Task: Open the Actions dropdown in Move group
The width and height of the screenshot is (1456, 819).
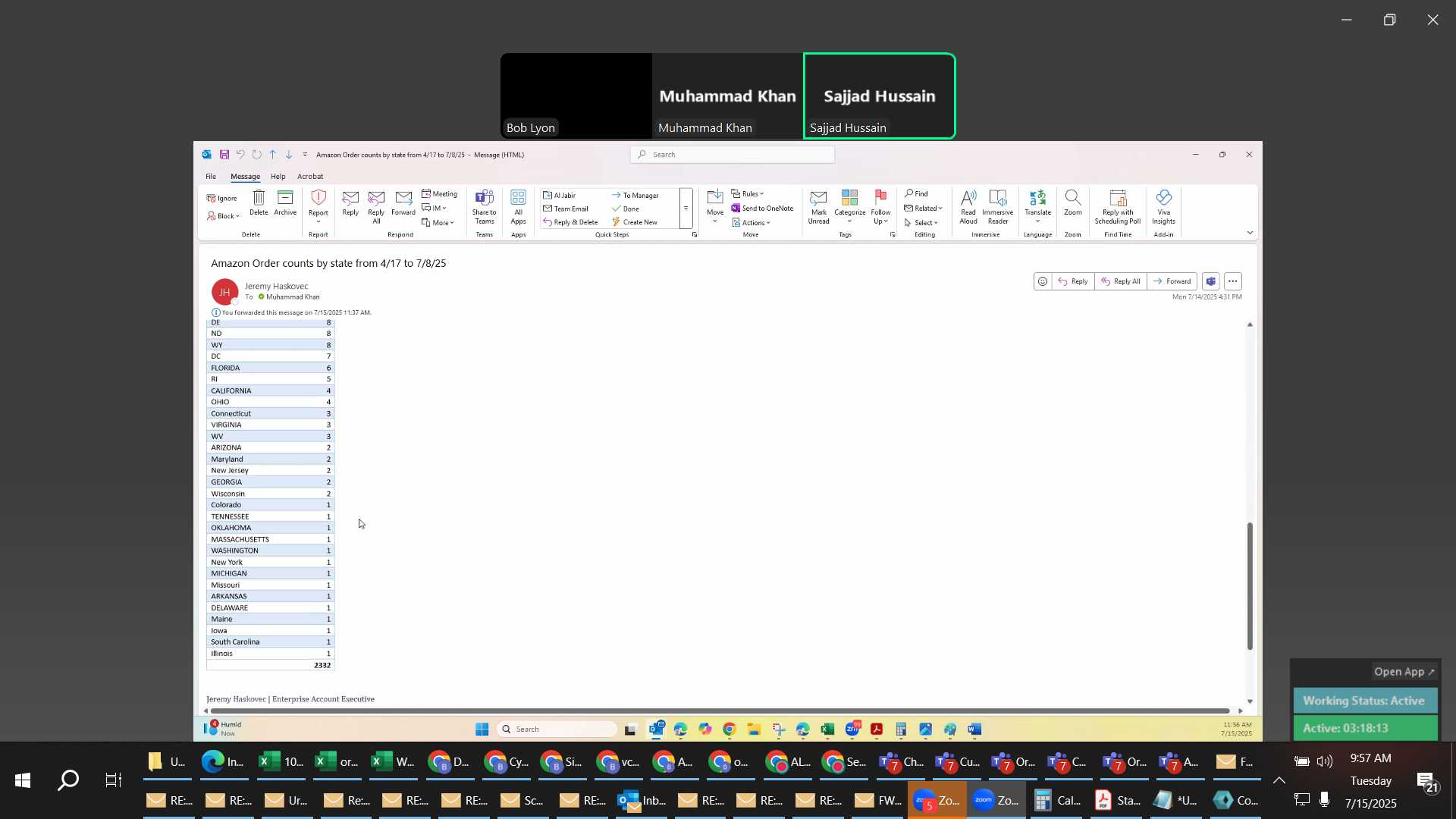Action: (752, 223)
